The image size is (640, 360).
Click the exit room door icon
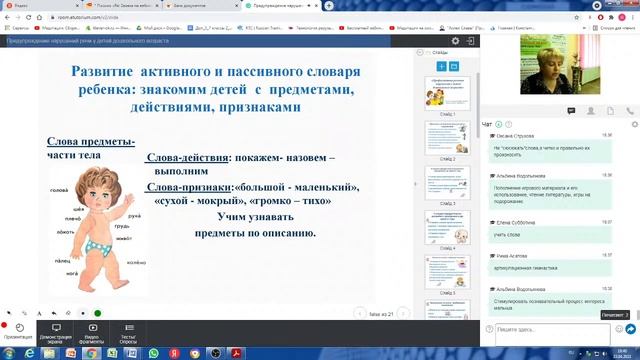tap(470, 41)
